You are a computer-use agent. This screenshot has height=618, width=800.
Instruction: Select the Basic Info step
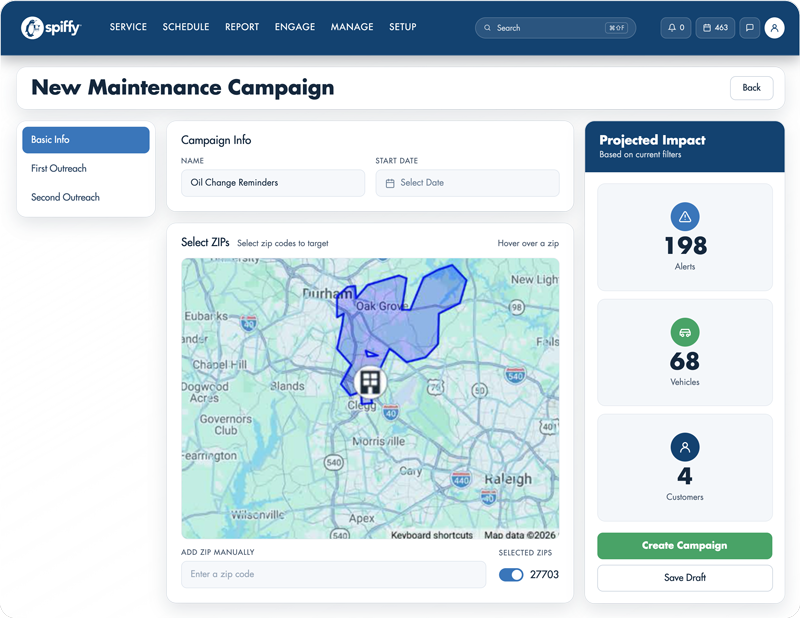click(86, 140)
